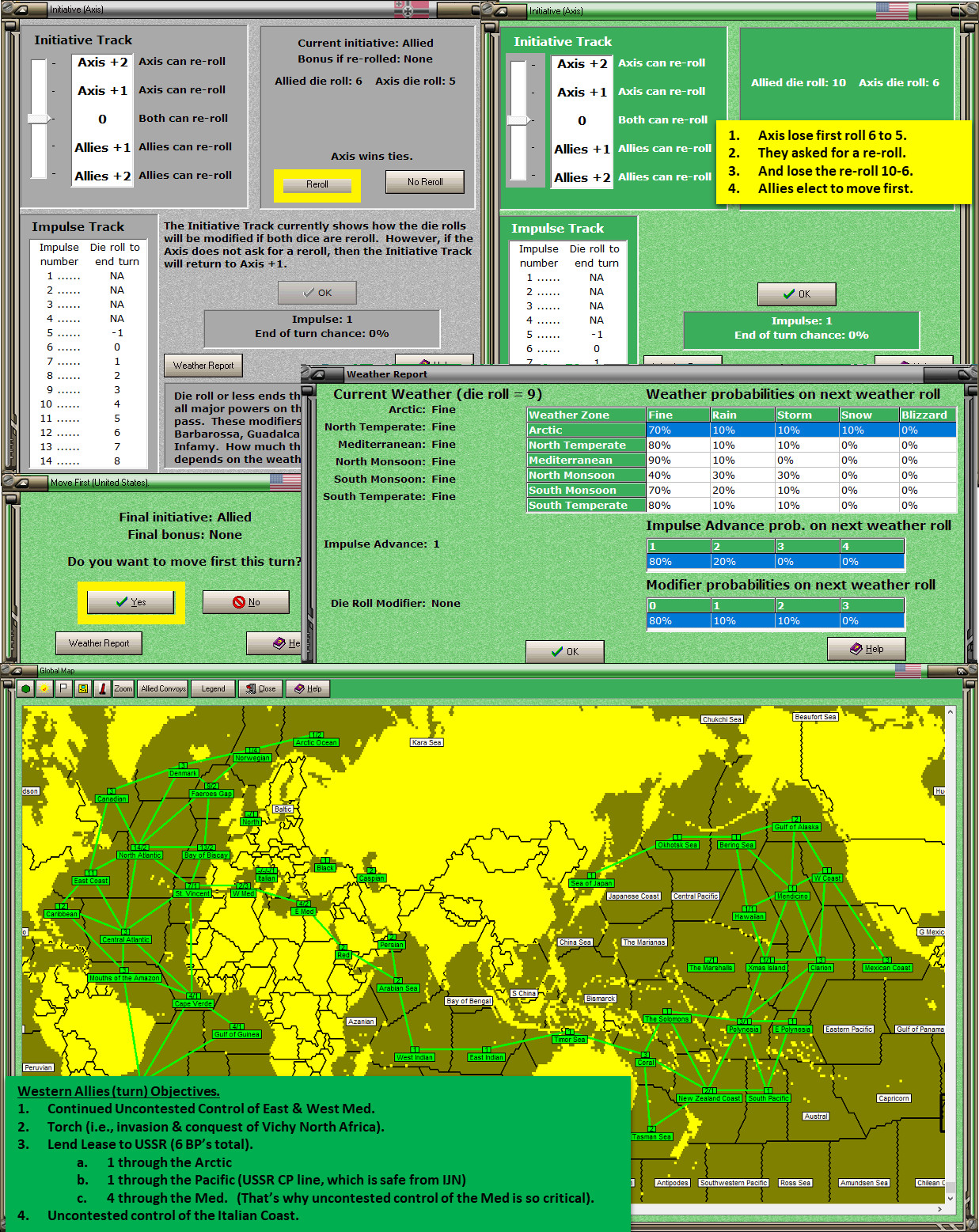979x1232 pixels.
Task: Click OK in the green Initiative window
Action: tap(797, 294)
